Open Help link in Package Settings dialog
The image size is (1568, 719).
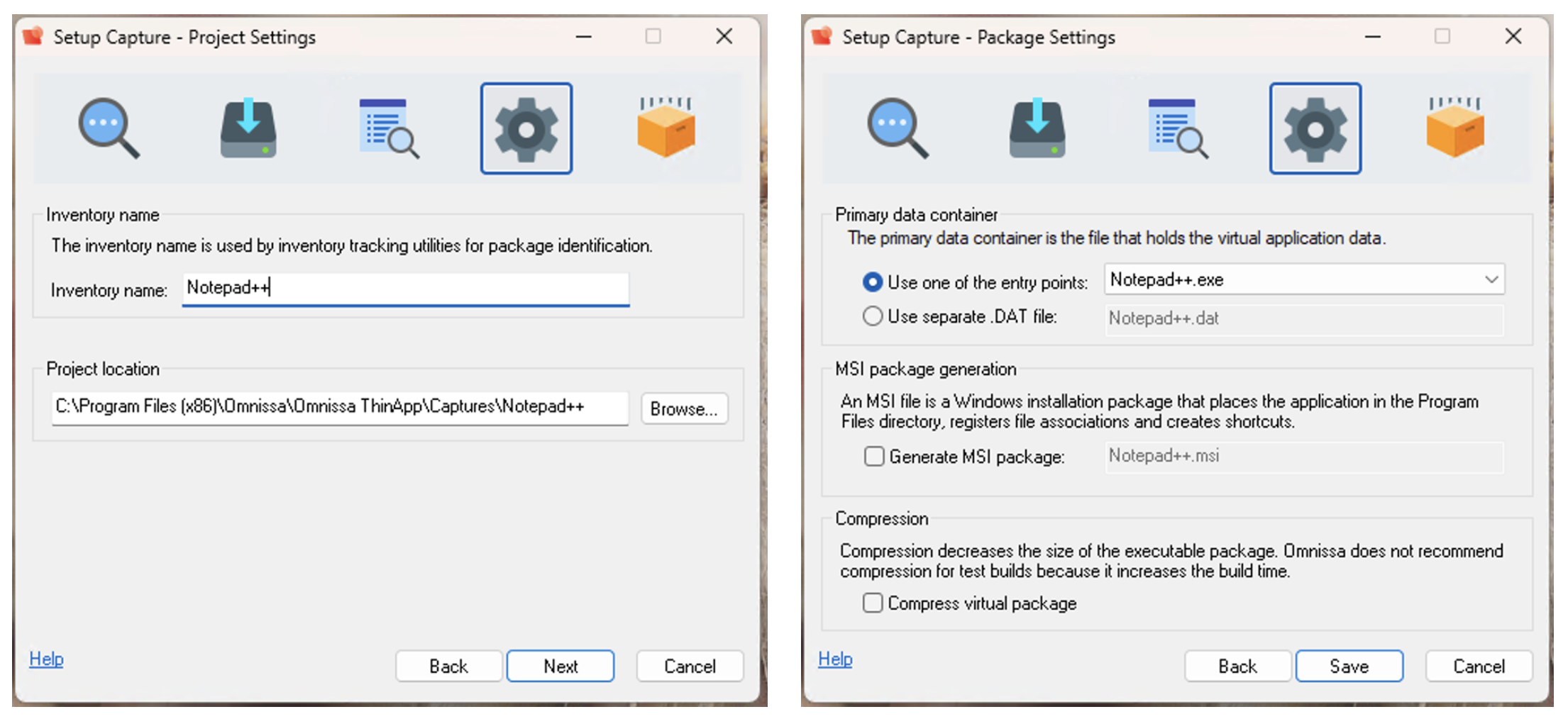(x=835, y=659)
